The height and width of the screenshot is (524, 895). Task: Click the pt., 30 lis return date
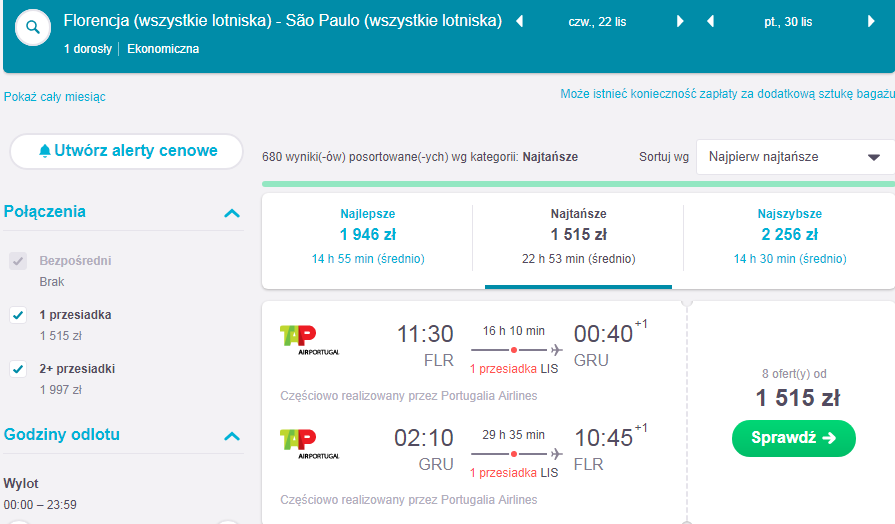click(788, 22)
